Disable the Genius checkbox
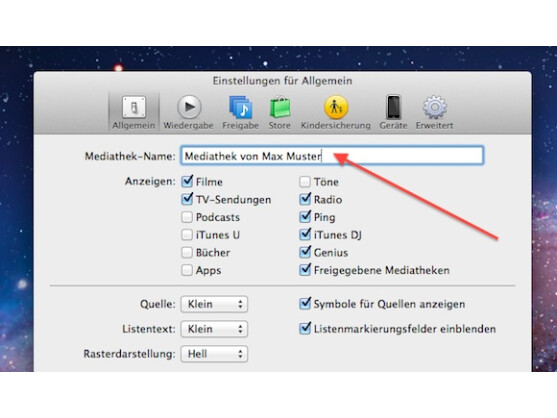This screenshot has height=418, width=557. click(x=305, y=253)
